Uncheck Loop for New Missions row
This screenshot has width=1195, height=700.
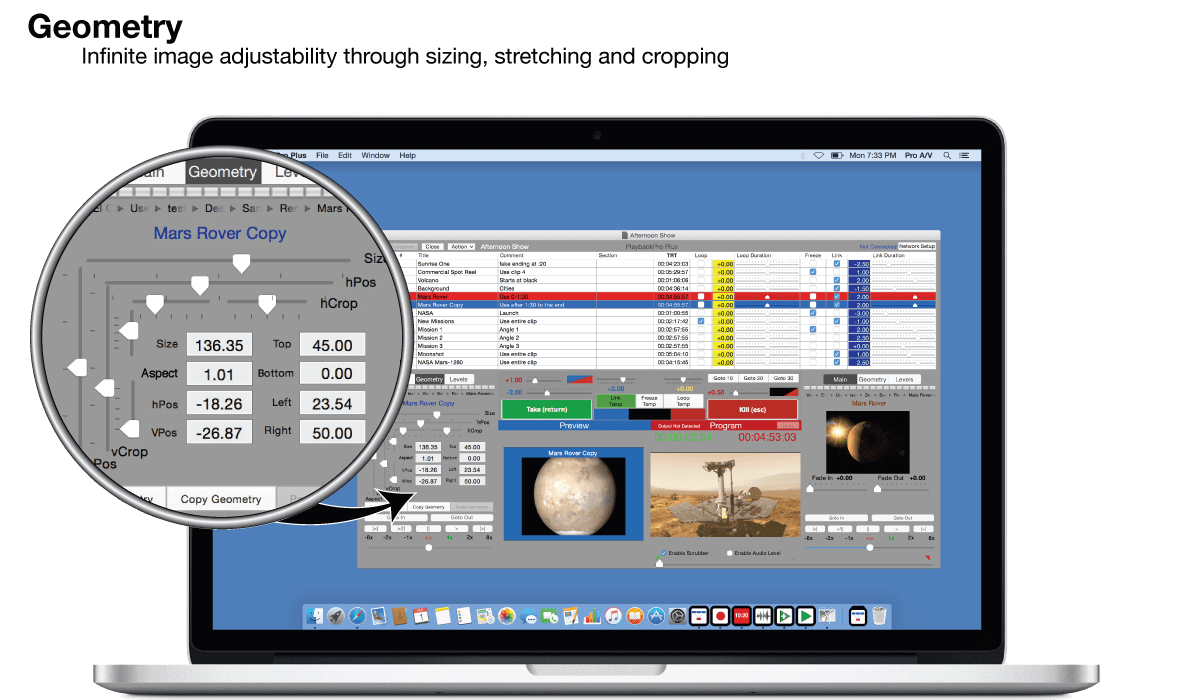pyautogui.click(x=701, y=321)
